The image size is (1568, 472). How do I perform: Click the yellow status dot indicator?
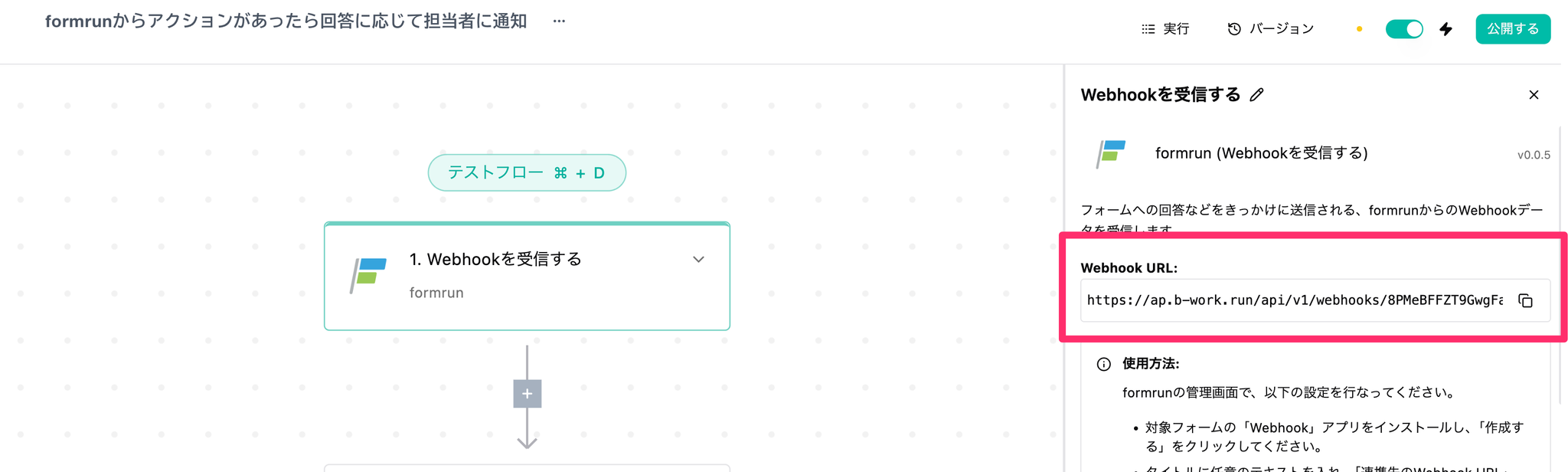(1359, 29)
